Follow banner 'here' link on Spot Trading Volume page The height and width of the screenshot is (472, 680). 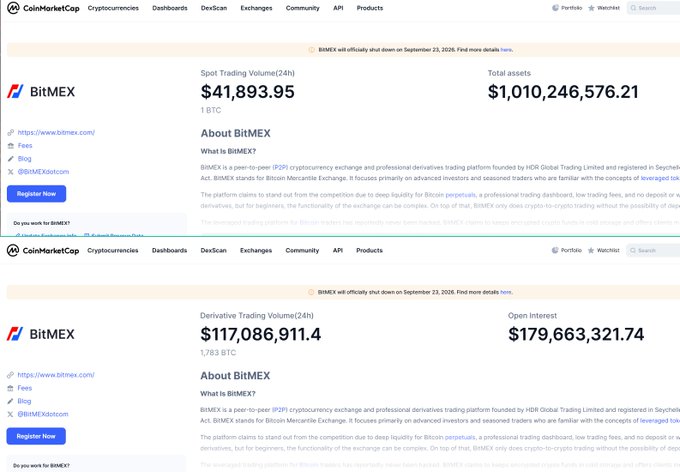[506, 50]
